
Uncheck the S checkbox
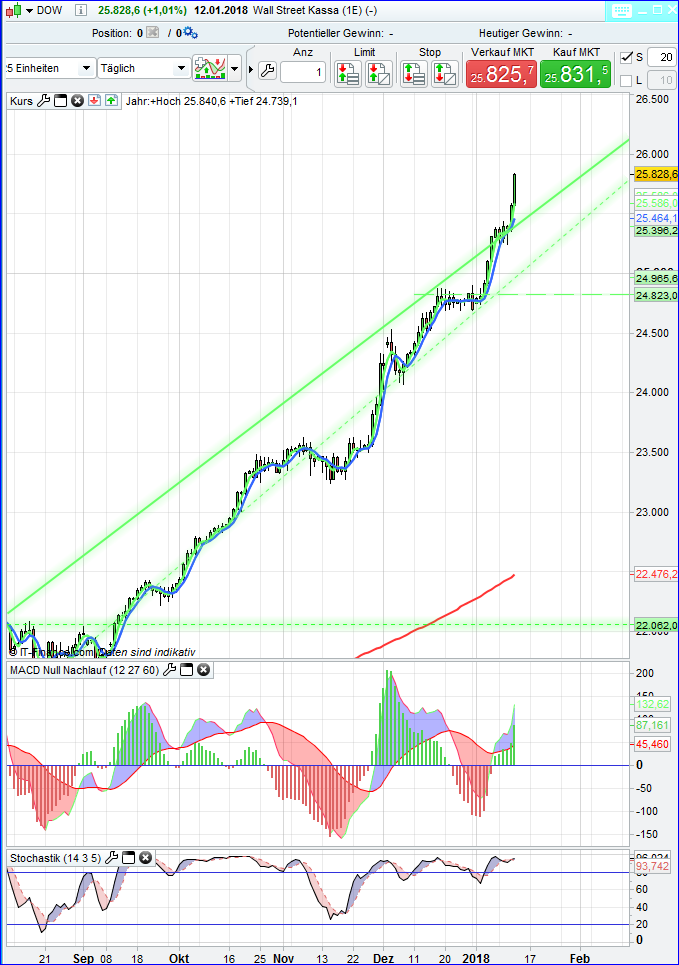[x=626, y=57]
